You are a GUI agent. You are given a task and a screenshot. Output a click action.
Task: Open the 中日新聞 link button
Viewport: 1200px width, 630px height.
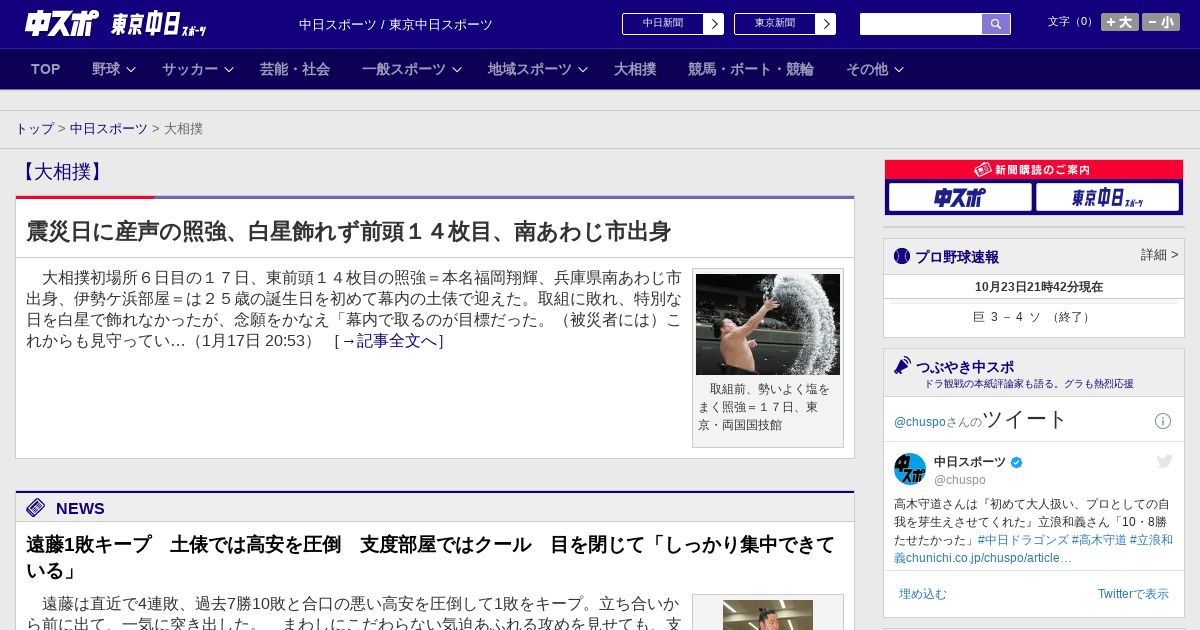[663, 24]
